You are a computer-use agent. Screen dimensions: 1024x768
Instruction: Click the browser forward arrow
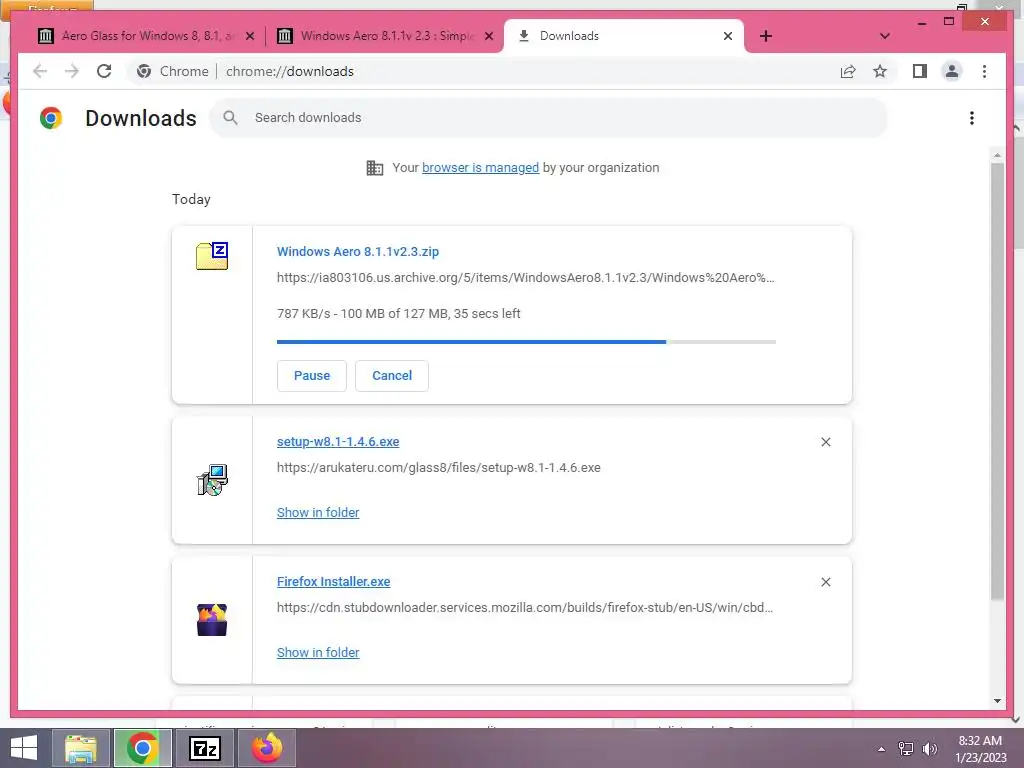point(72,71)
